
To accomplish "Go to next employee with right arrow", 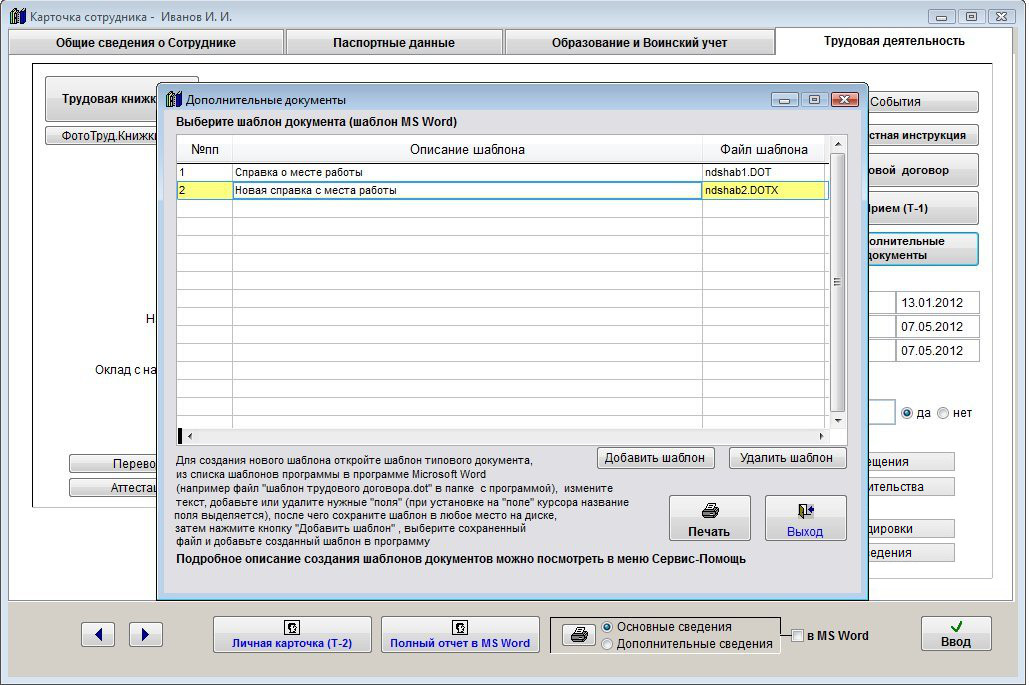I will pos(145,634).
